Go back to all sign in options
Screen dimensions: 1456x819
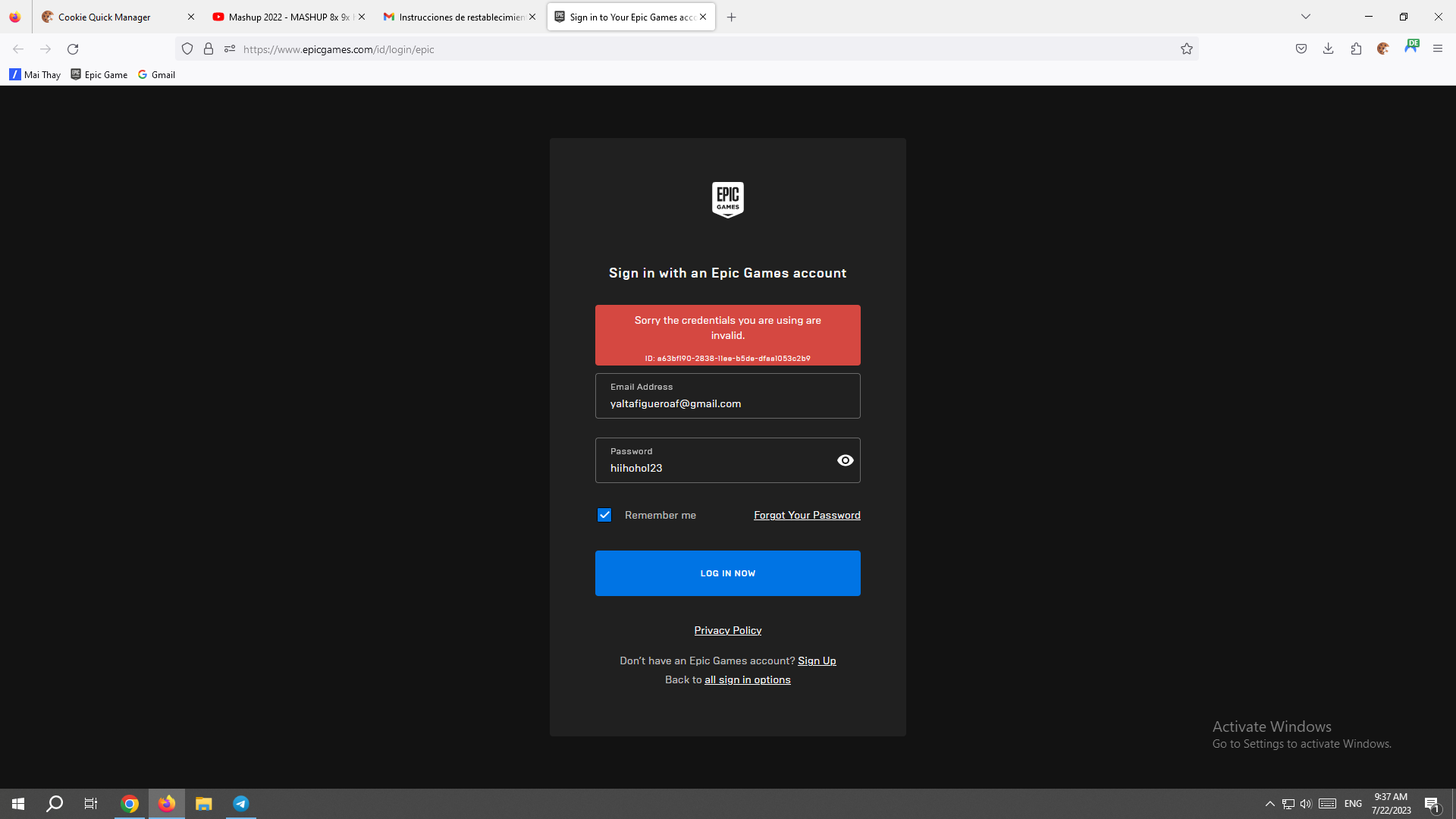point(748,679)
